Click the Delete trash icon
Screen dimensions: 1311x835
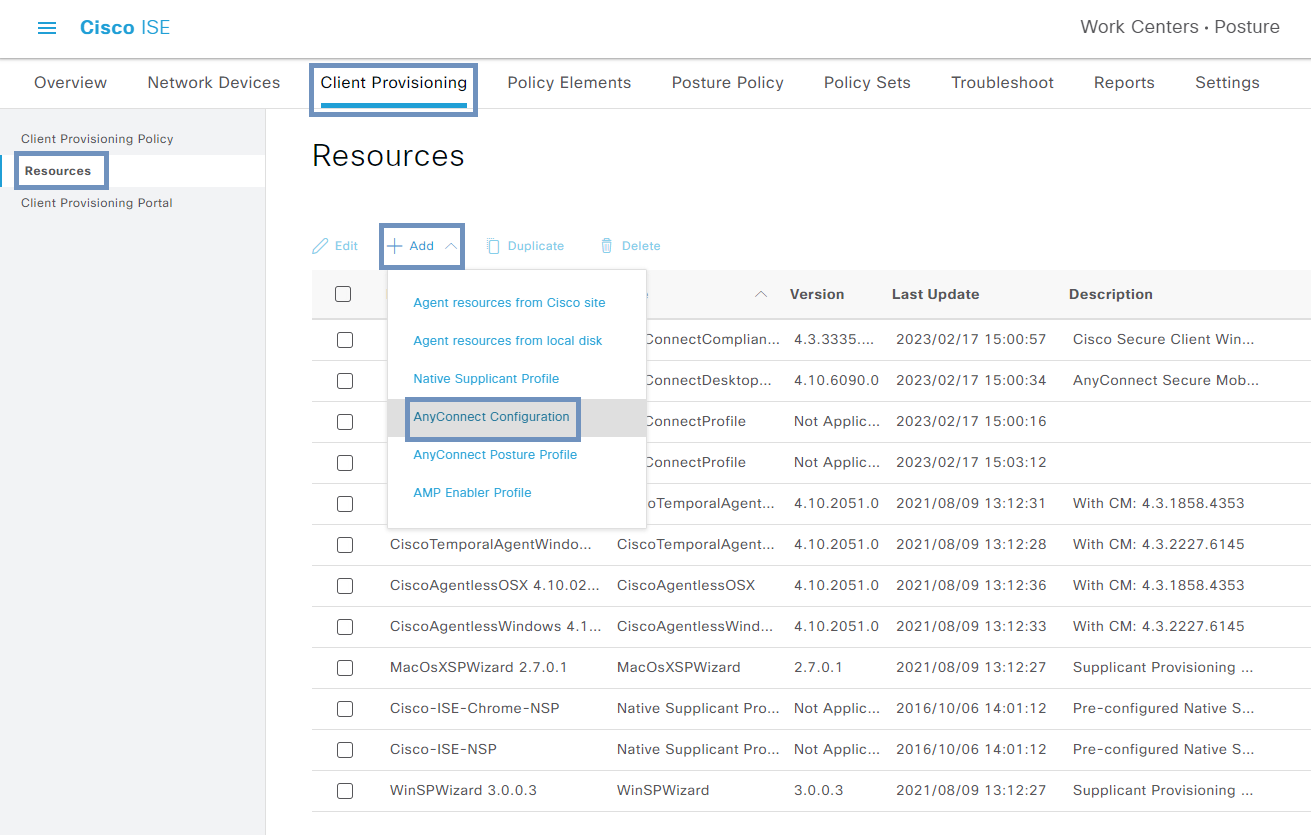(x=606, y=246)
